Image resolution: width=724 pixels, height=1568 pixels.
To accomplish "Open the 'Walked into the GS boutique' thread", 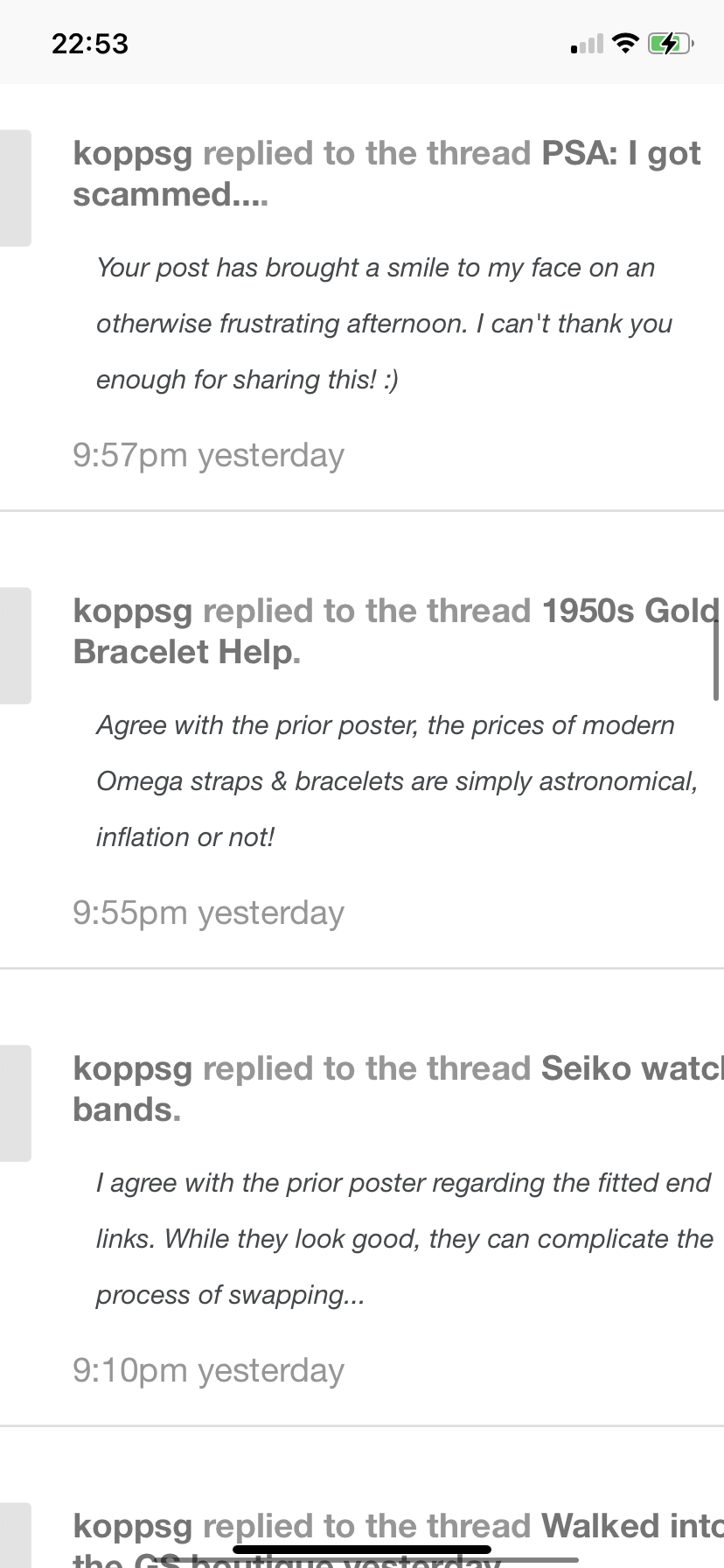I will coord(630,1527).
